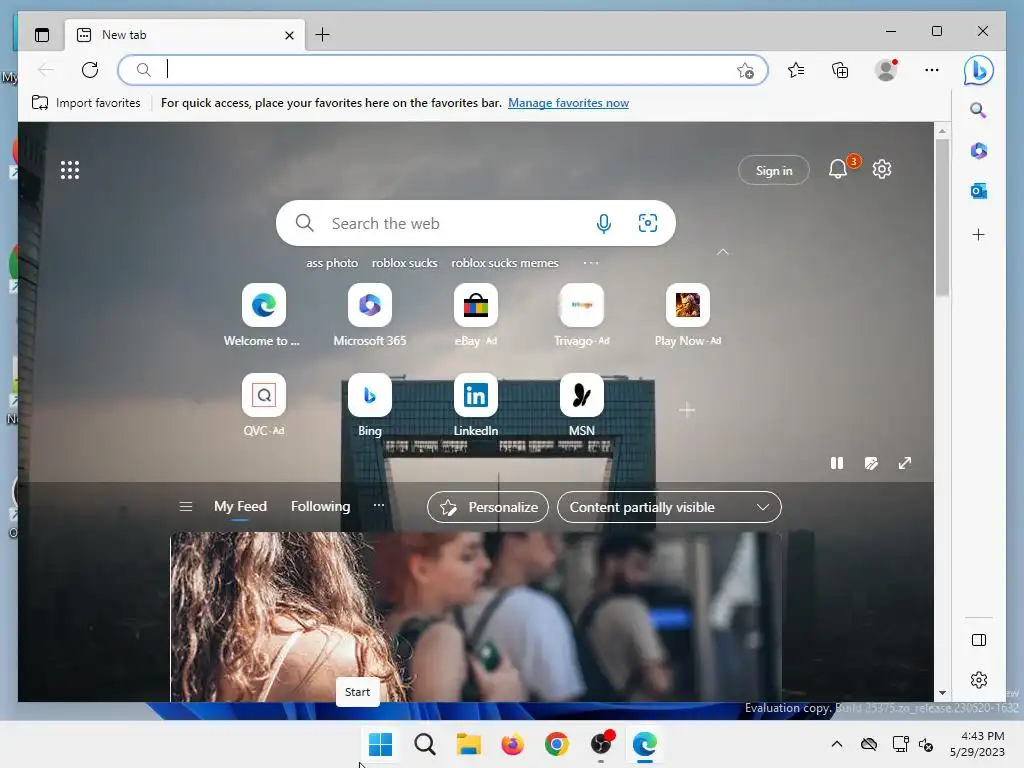Click the sidebar Search icon
The width and height of the screenshot is (1024, 768).
pos(978,110)
